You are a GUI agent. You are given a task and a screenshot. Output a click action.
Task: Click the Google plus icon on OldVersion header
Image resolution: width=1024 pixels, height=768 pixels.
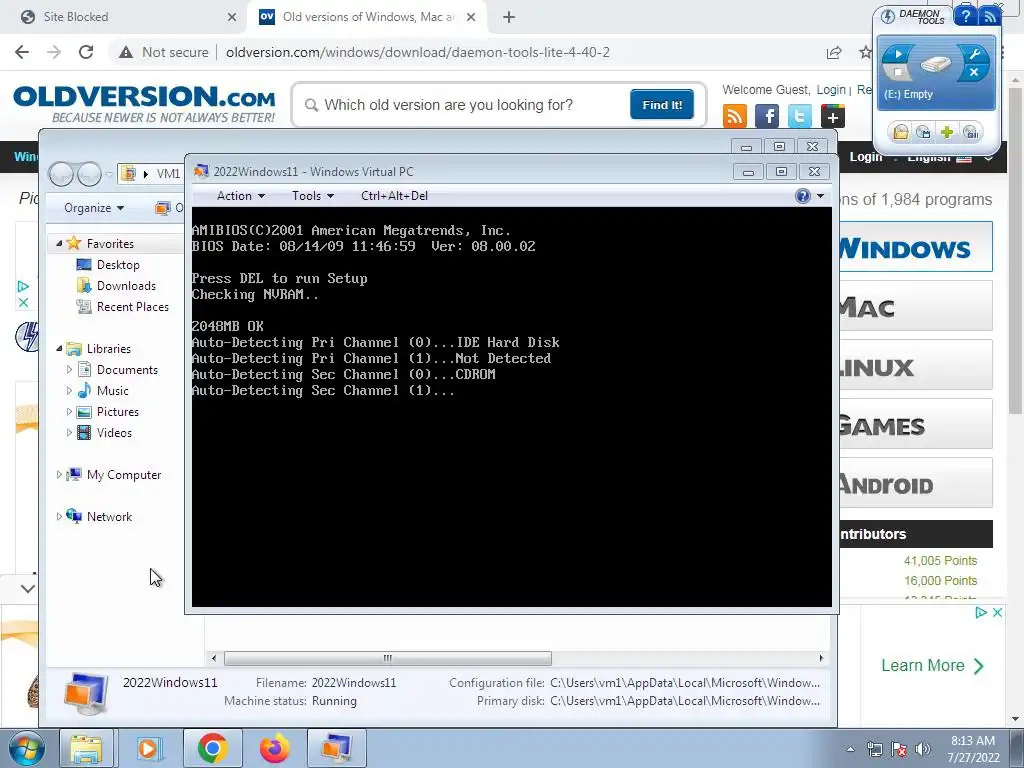point(832,116)
